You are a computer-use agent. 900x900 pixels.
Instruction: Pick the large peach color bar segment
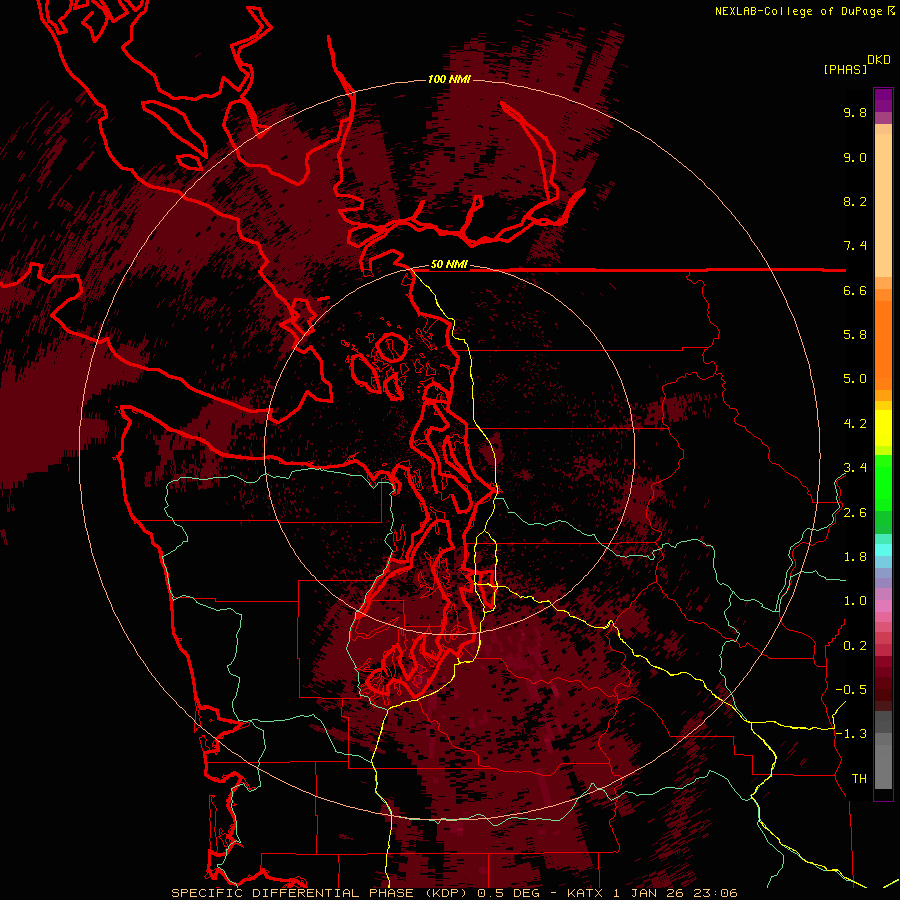[x=883, y=205]
